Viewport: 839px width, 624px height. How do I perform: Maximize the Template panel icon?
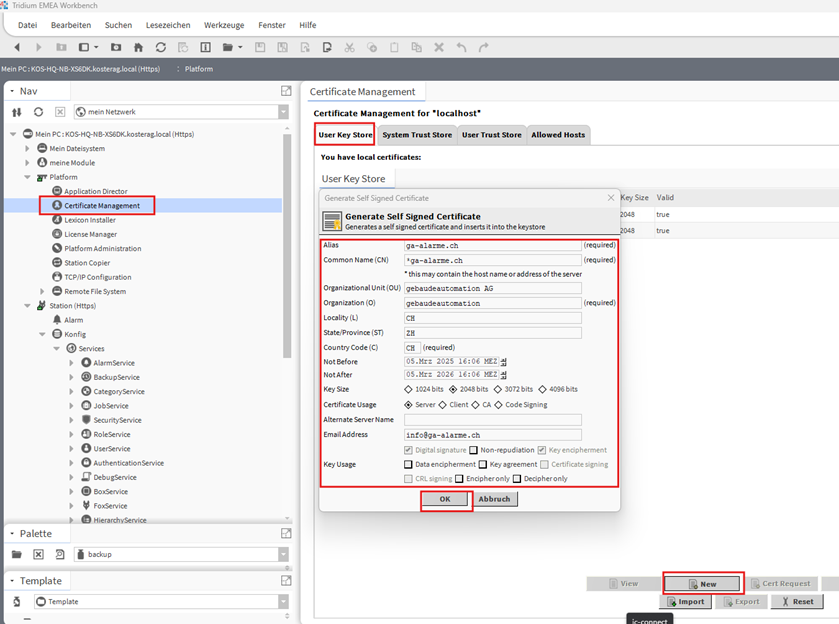tap(286, 581)
